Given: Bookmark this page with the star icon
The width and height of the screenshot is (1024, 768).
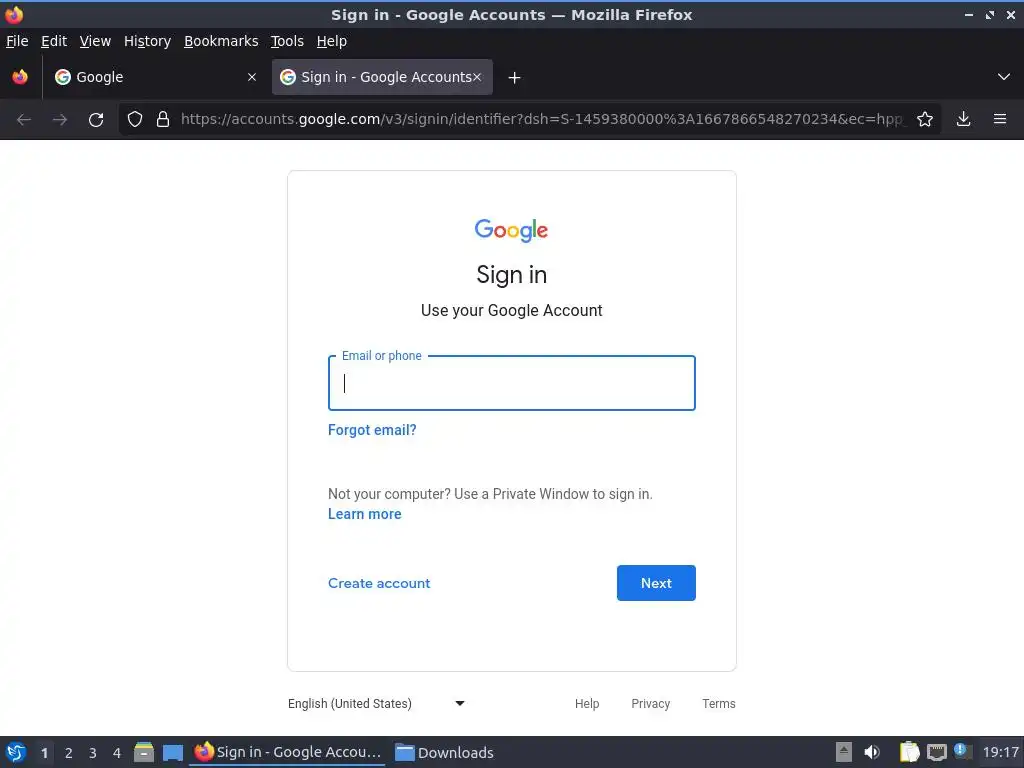Looking at the screenshot, I should 925,119.
